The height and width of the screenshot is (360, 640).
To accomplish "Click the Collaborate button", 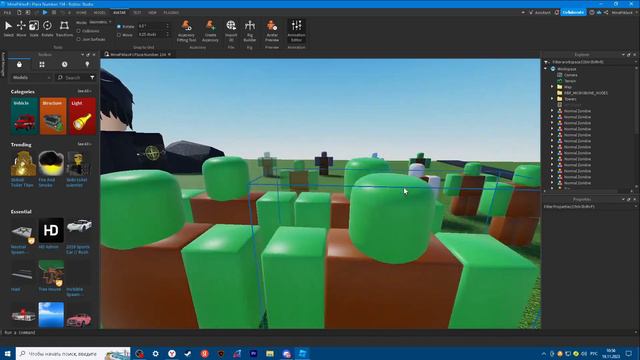I will (x=573, y=12).
